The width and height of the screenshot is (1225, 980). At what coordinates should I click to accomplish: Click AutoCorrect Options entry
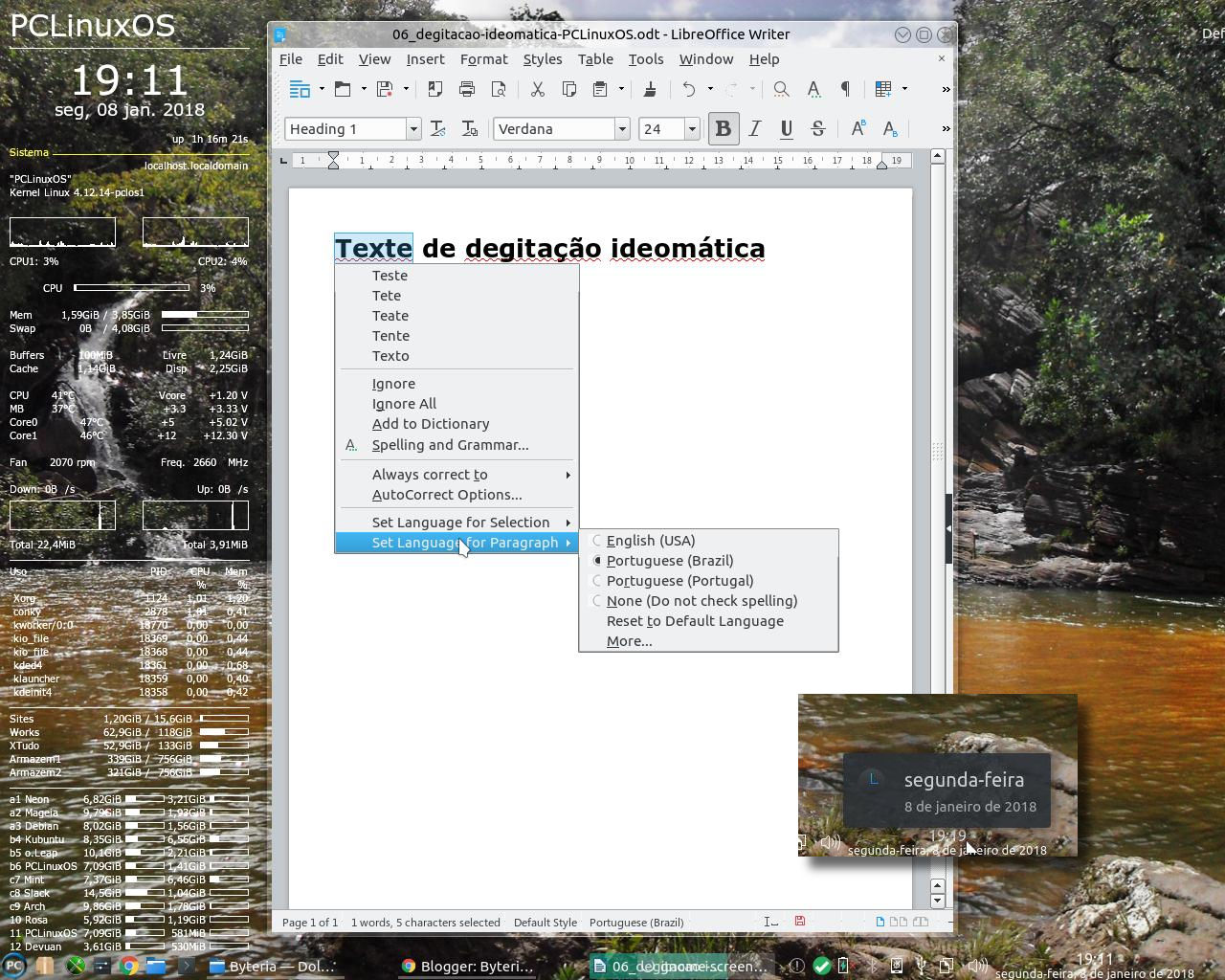tap(457, 495)
